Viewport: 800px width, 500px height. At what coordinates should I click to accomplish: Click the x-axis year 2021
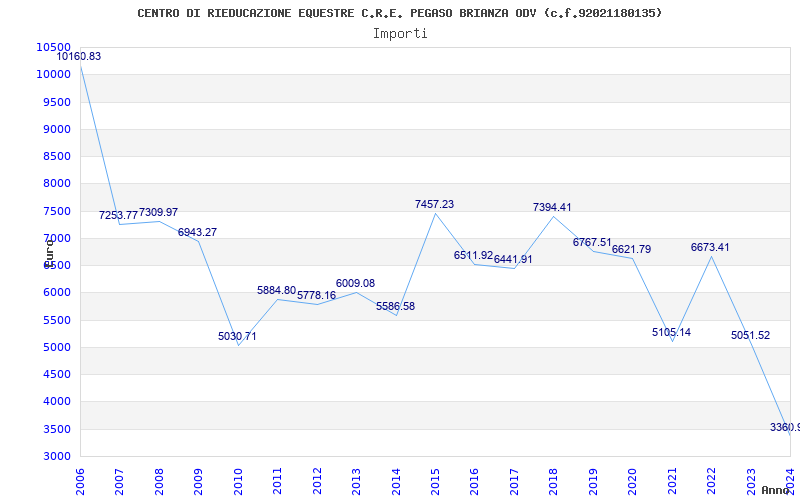pyautogui.click(x=672, y=482)
